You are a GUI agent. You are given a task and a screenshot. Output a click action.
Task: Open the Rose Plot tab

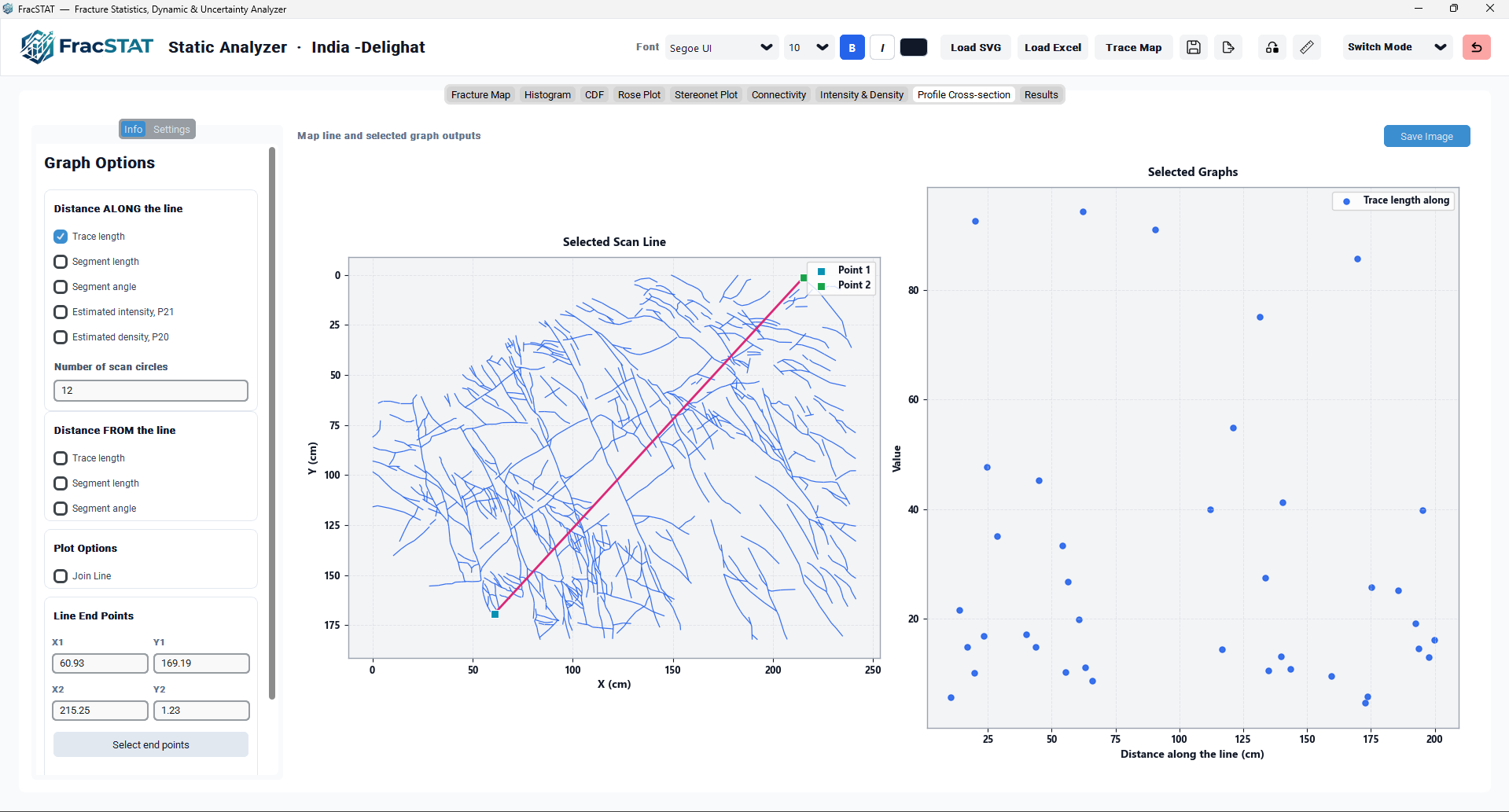coord(639,94)
